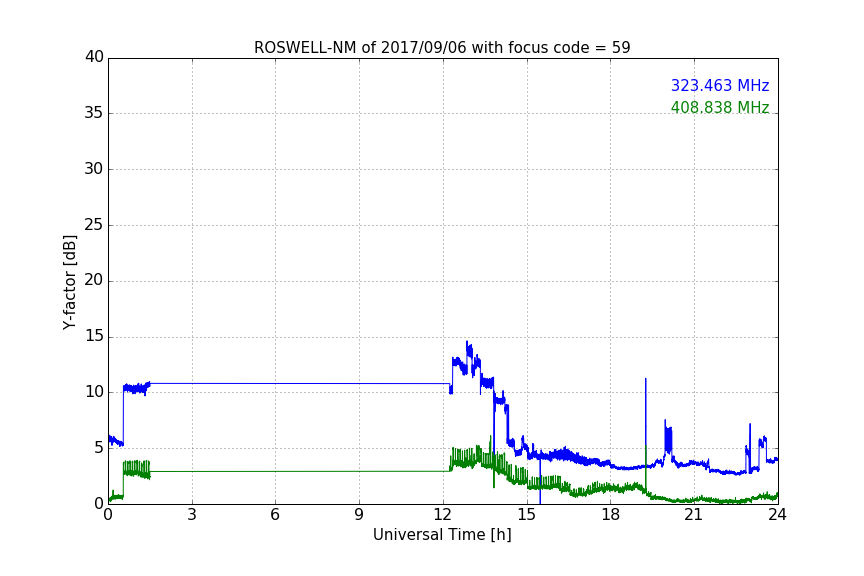Click the y-axis tick label '25'

94,225
